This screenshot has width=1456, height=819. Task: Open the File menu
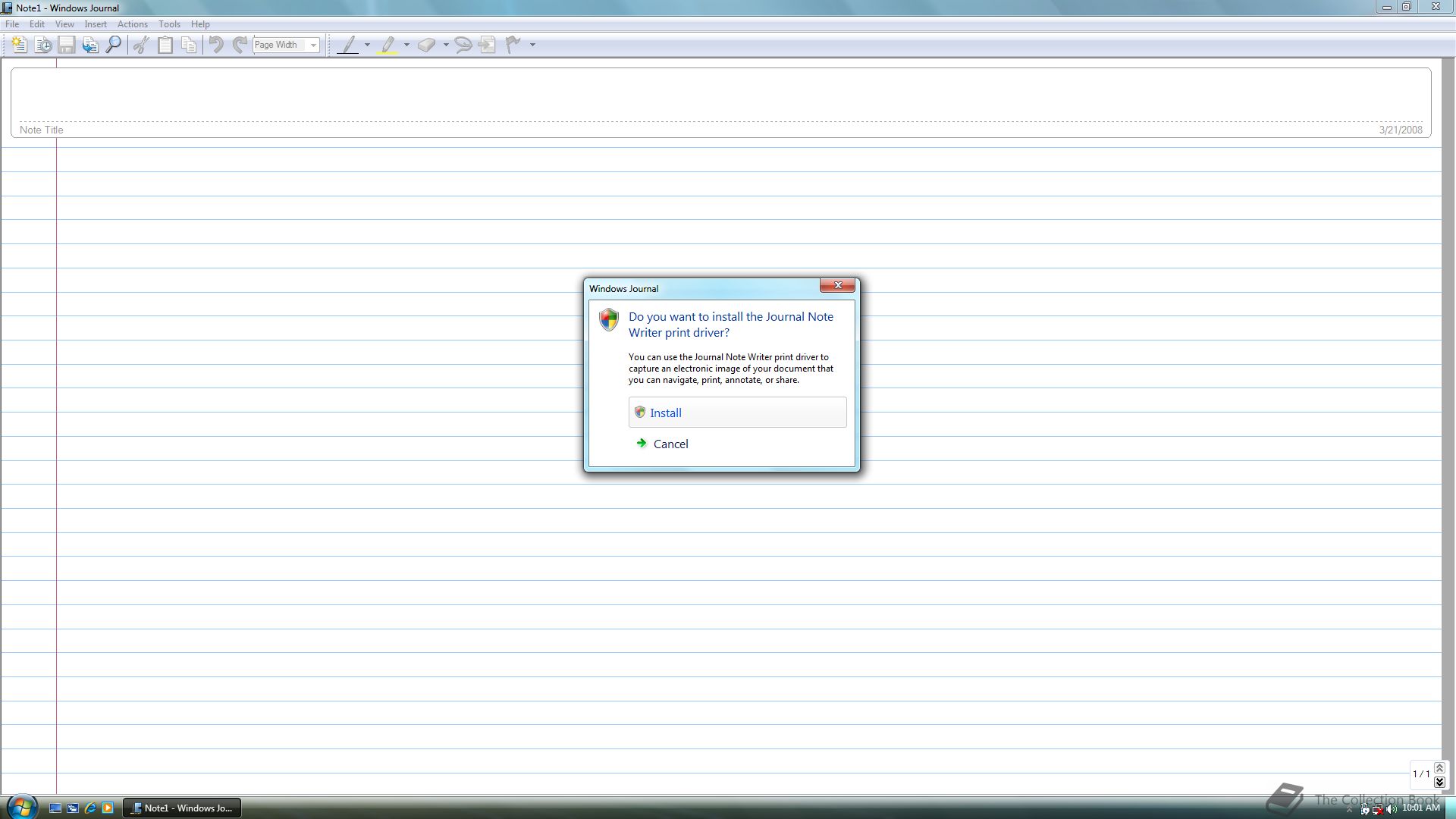pyautogui.click(x=12, y=24)
